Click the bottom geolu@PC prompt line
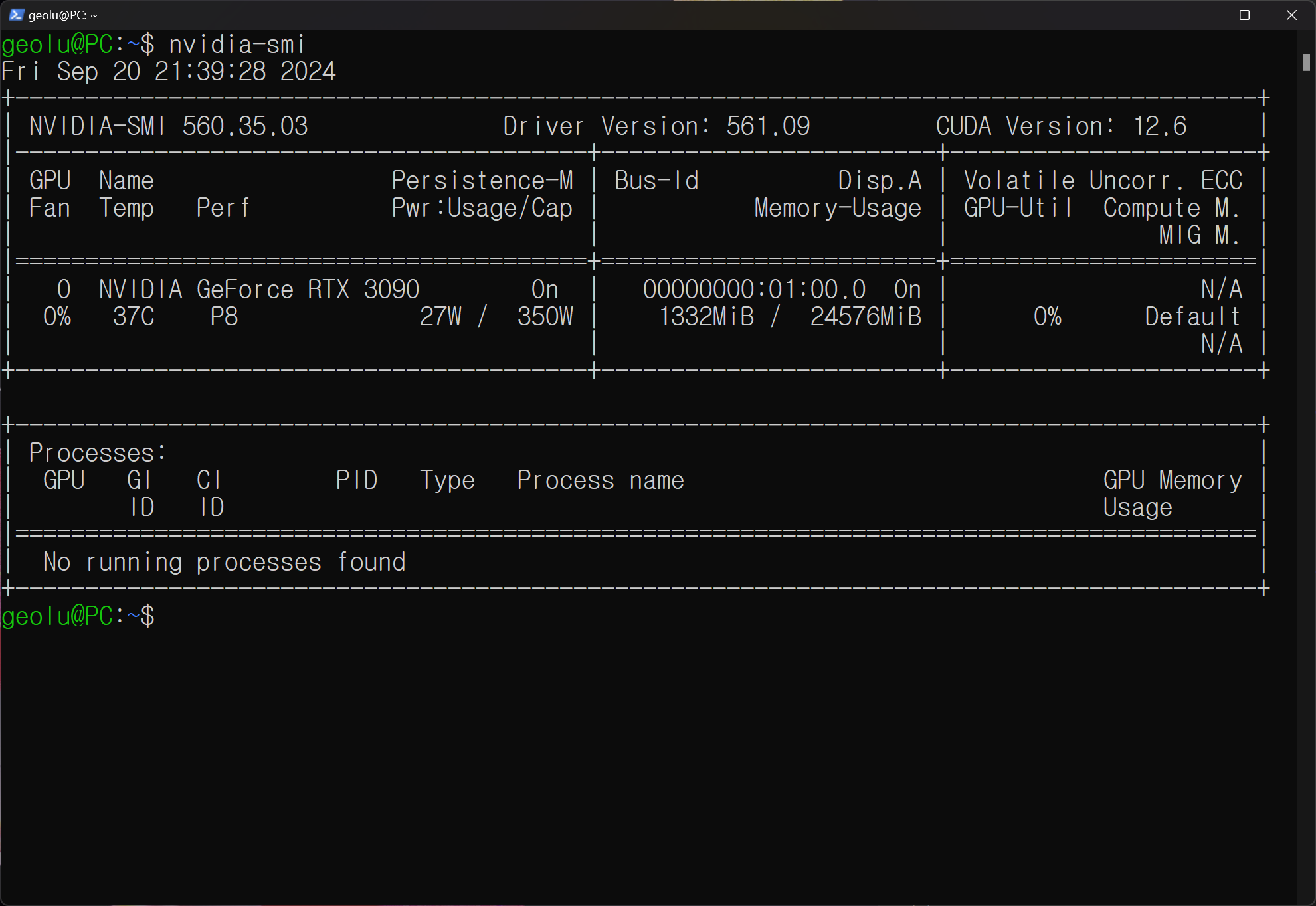 point(78,616)
